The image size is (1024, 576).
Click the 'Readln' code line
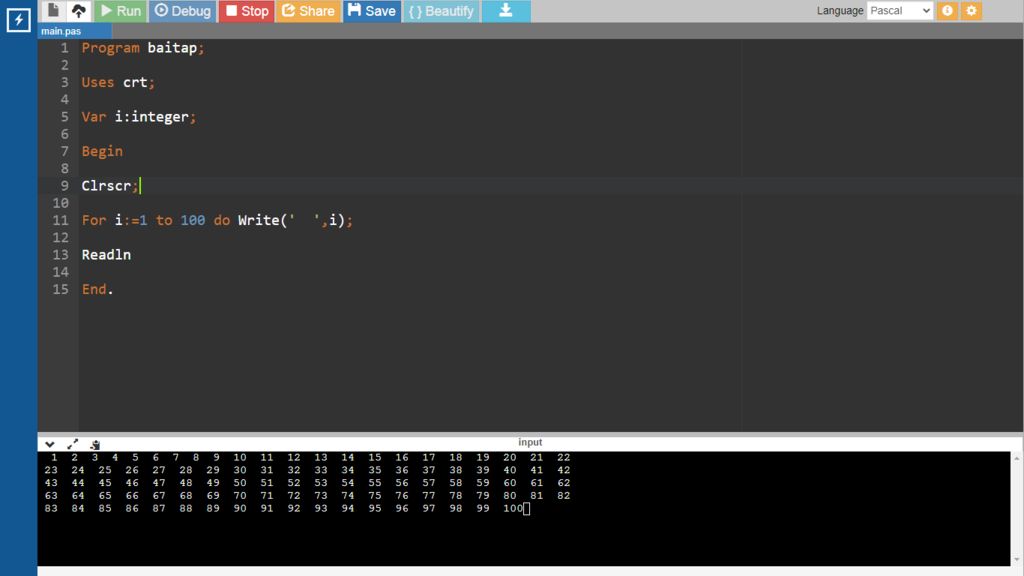click(x=106, y=255)
